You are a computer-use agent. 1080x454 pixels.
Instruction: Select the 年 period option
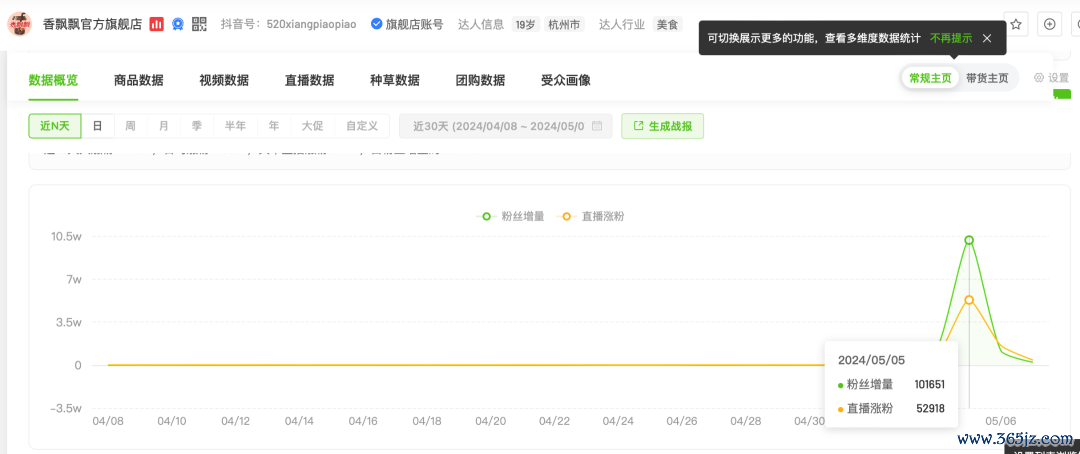[274, 126]
